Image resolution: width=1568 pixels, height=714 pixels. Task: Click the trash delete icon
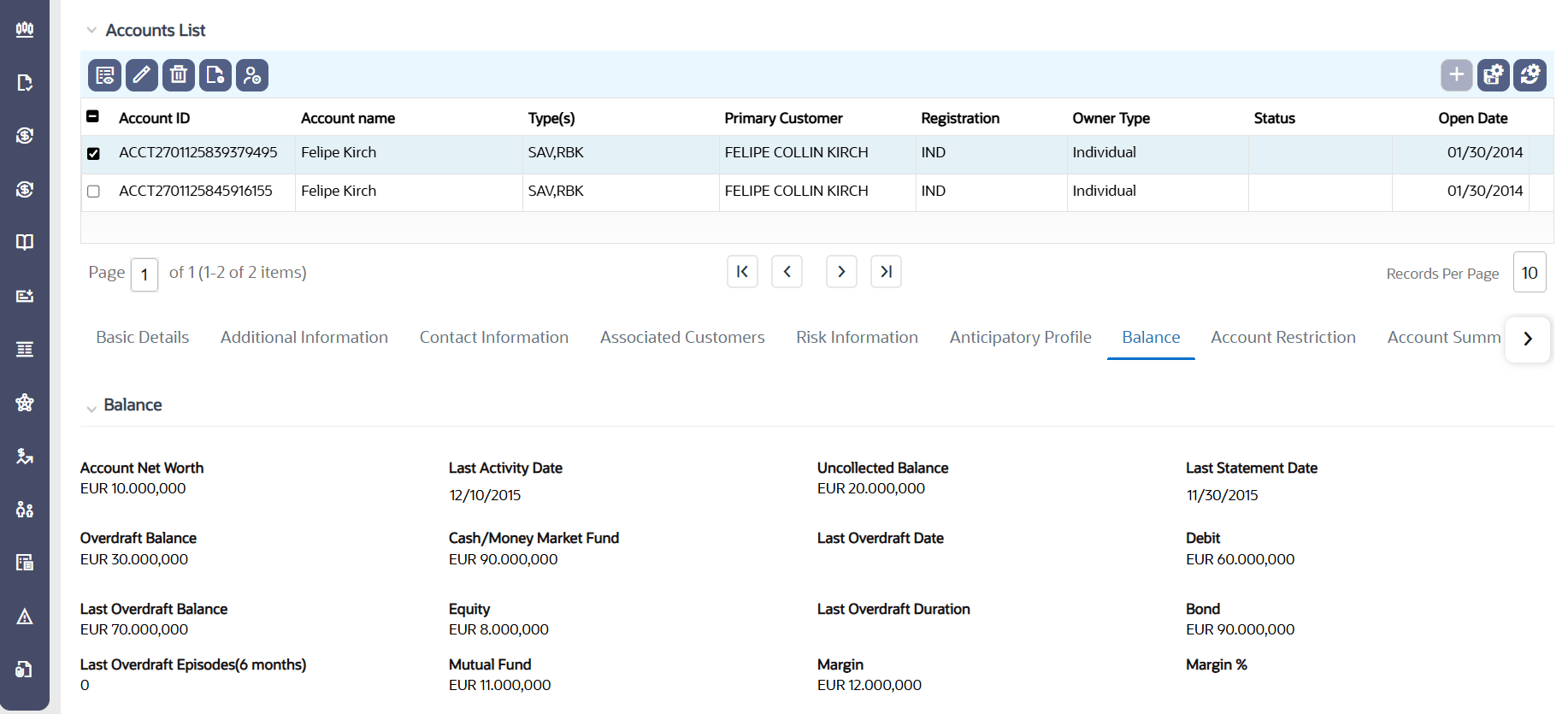[x=179, y=75]
